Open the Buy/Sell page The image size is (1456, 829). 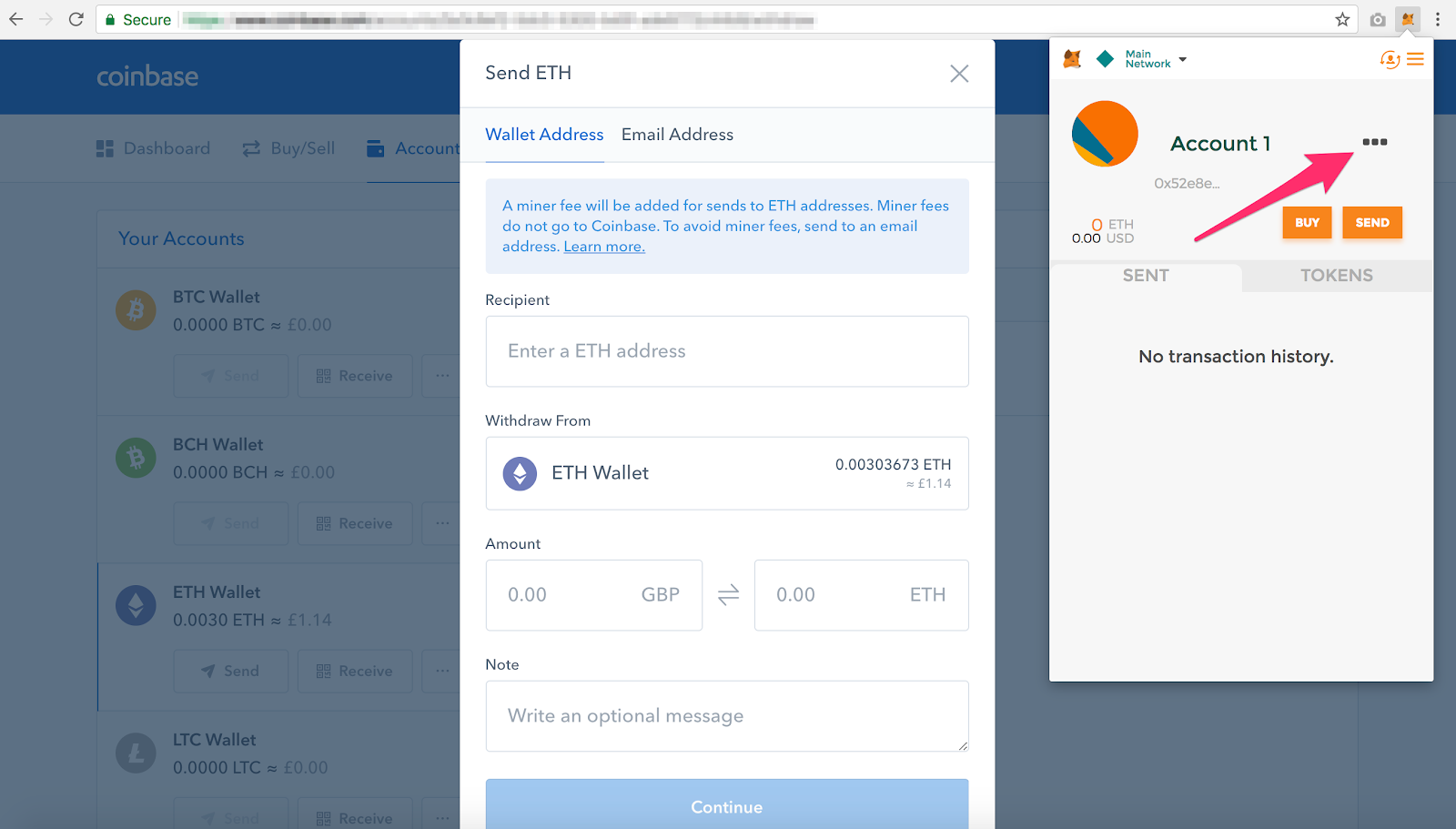[288, 148]
